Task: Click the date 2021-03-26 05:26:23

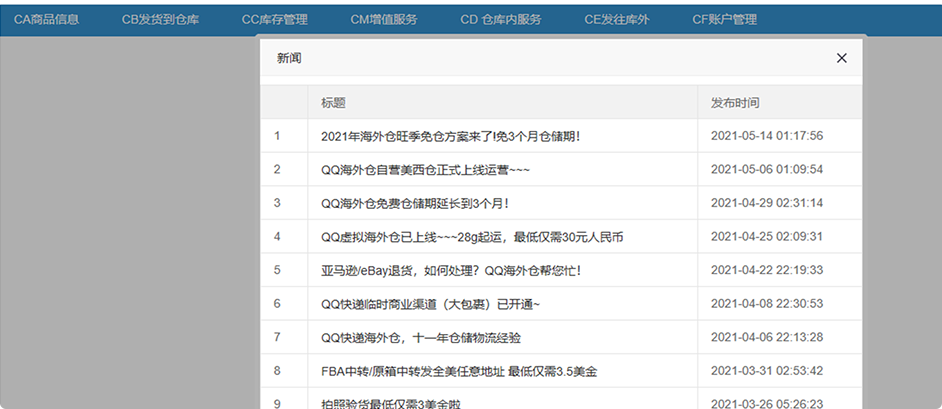Action: pyautogui.click(x=767, y=404)
